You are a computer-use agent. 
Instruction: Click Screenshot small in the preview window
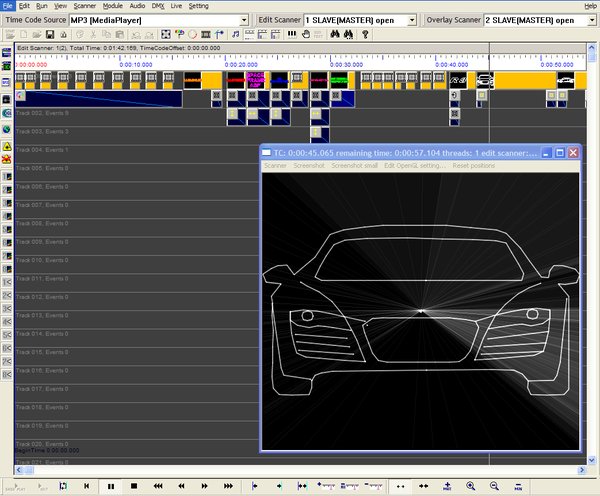pyautogui.click(x=354, y=165)
